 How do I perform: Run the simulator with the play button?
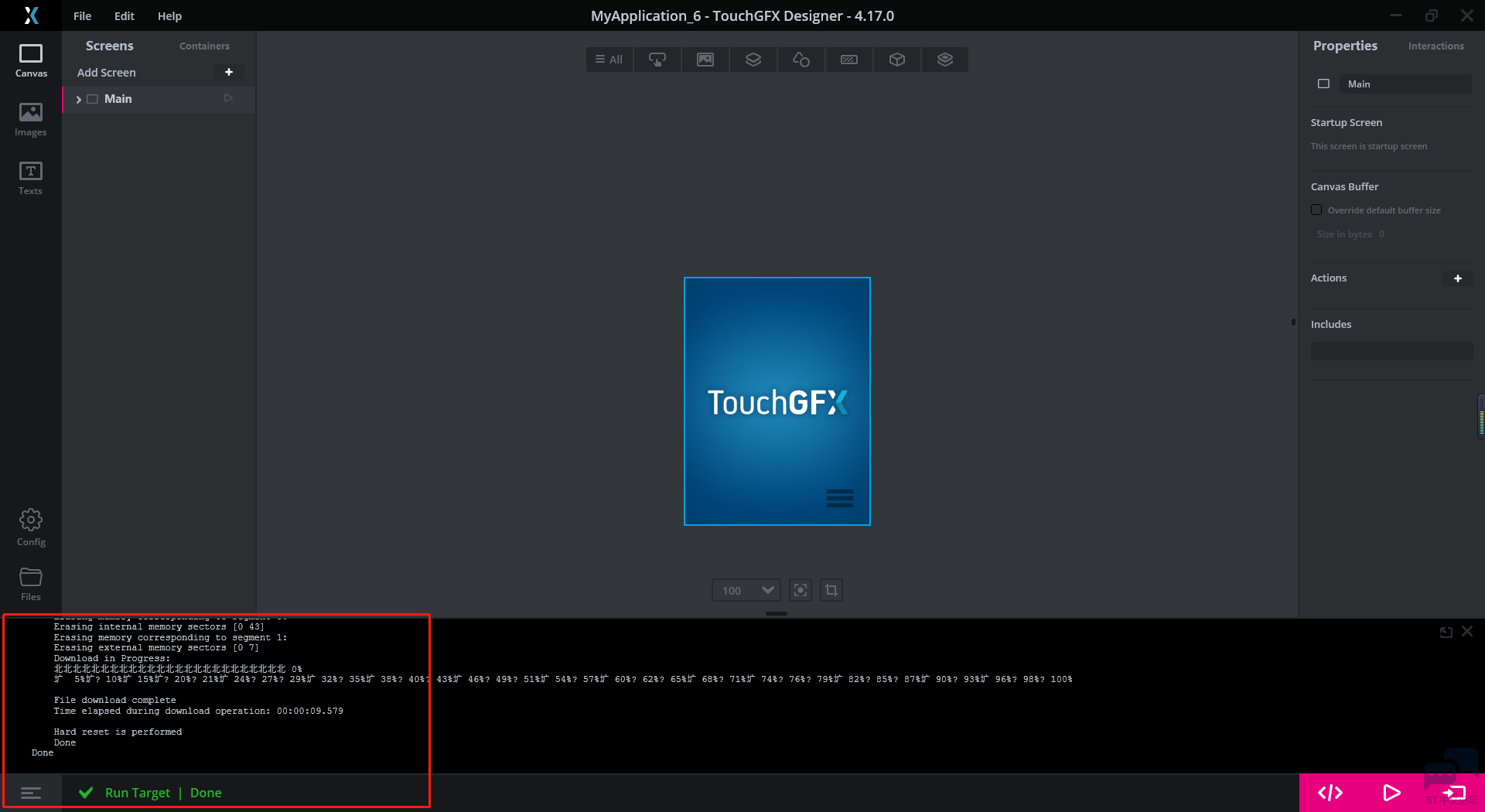(1391, 793)
